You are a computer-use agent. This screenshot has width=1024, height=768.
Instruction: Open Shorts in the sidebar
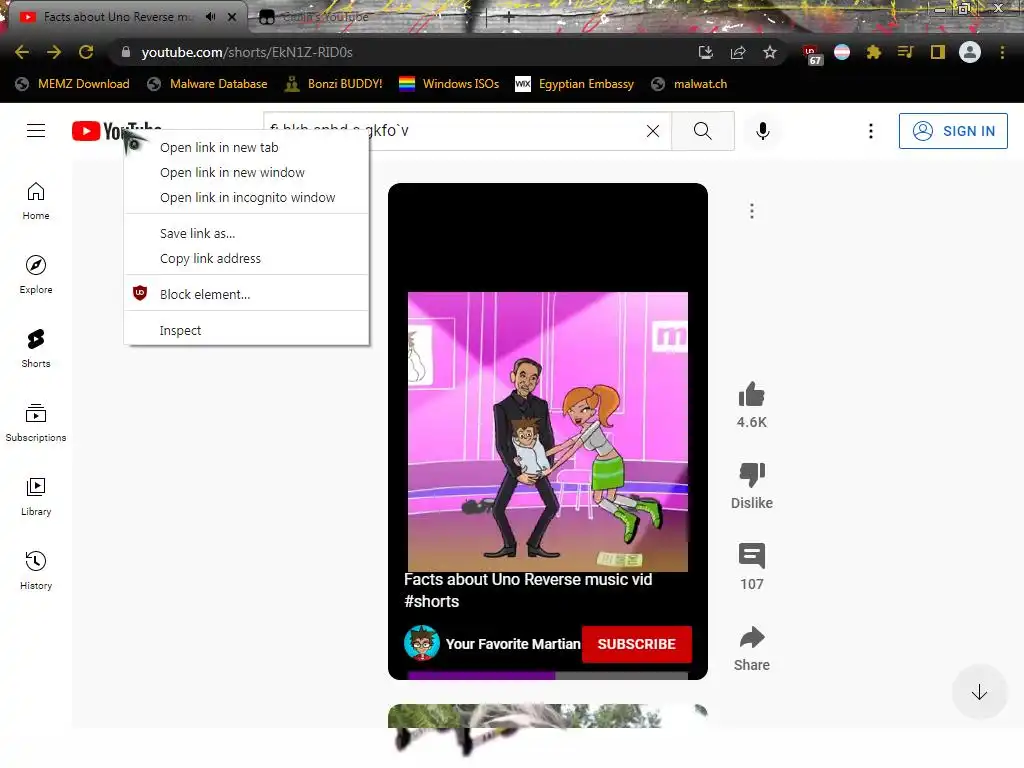click(x=36, y=349)
